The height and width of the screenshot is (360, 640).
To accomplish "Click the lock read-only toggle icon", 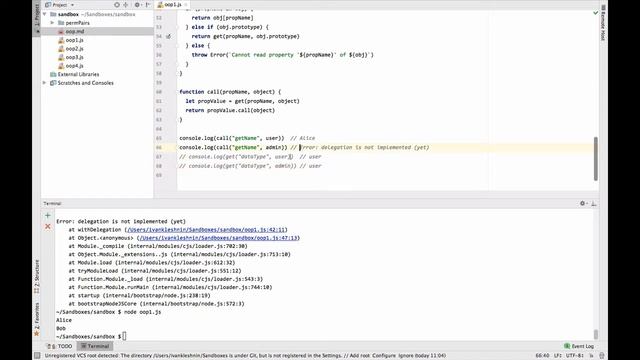I will point(591,356).
